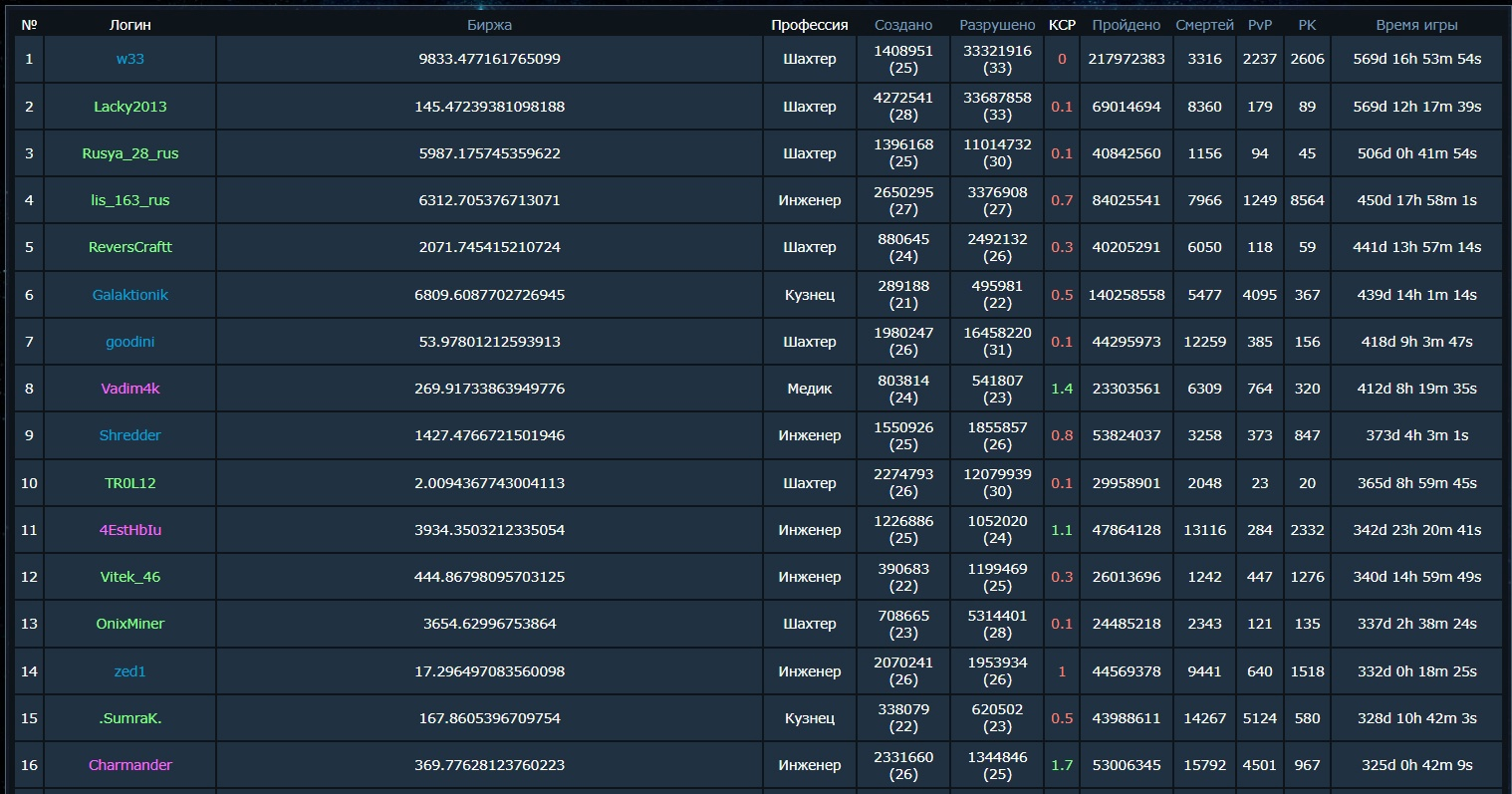Click the Профессия column header
The height and width of the screenshot is (794, 1512).
(x=810, y=25)
